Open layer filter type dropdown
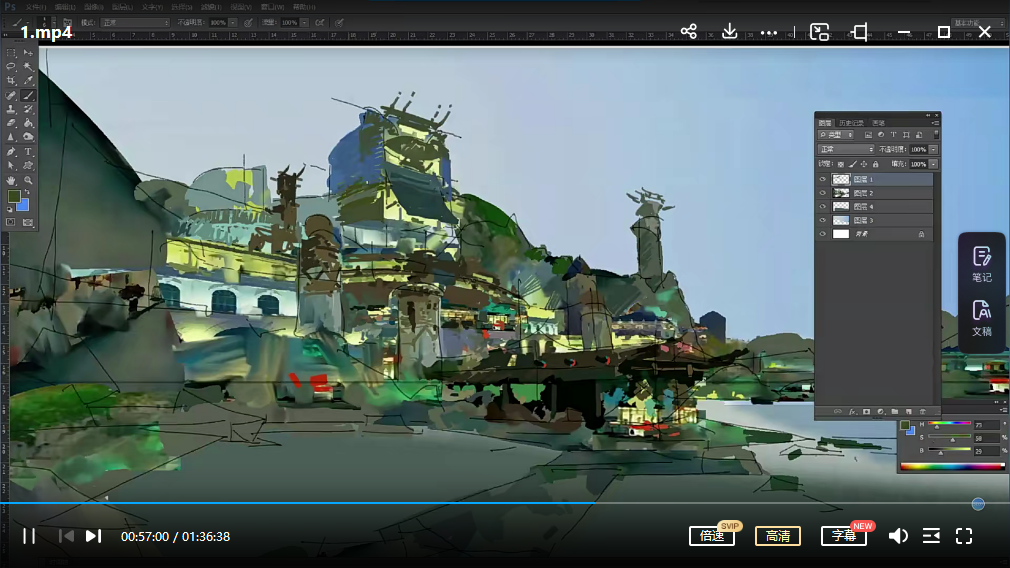Viewport: 1010px width, 568px height. [836, 135]
